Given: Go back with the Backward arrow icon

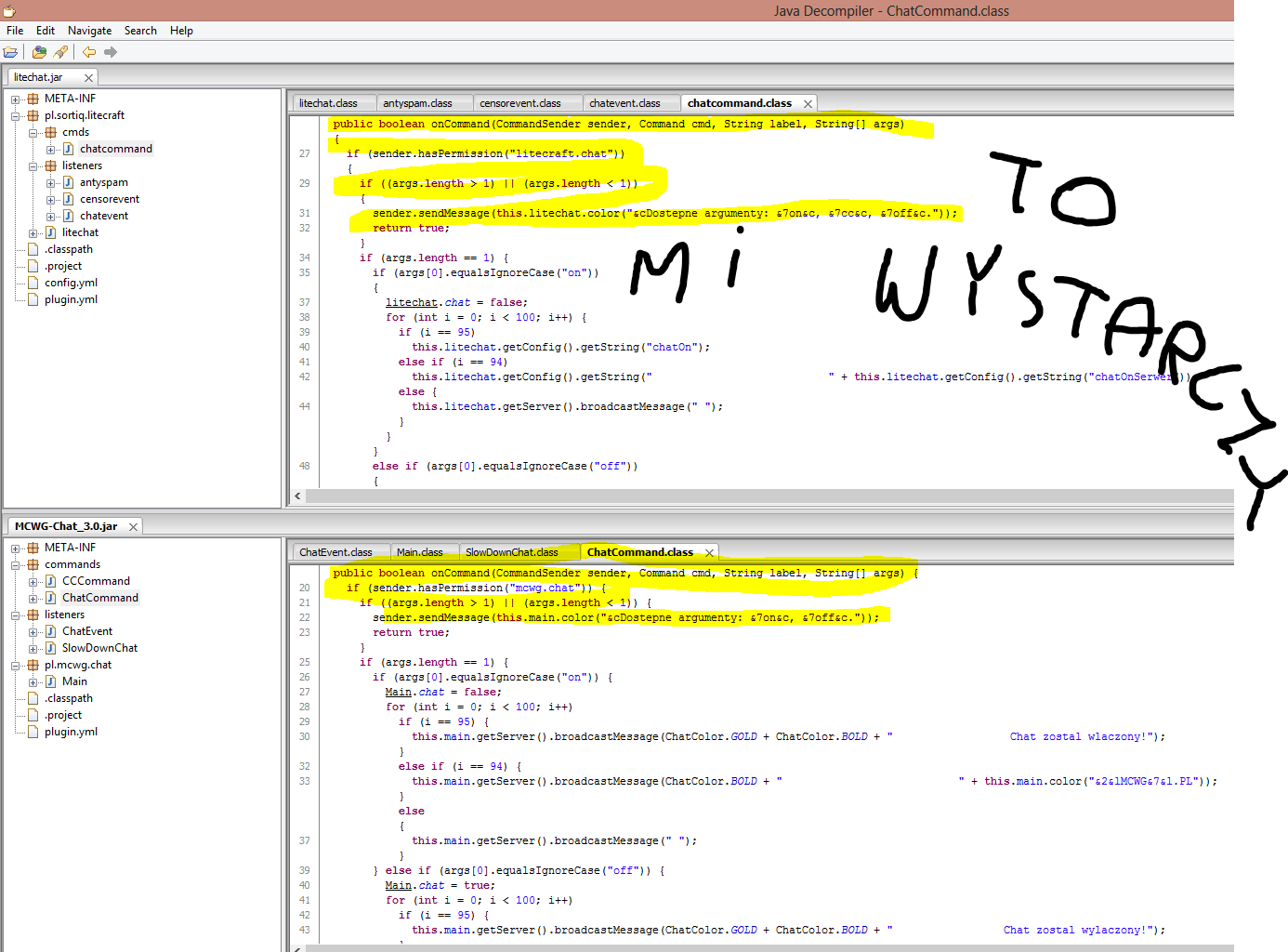Looking at the screenshot, I should (x=89, y=52).
